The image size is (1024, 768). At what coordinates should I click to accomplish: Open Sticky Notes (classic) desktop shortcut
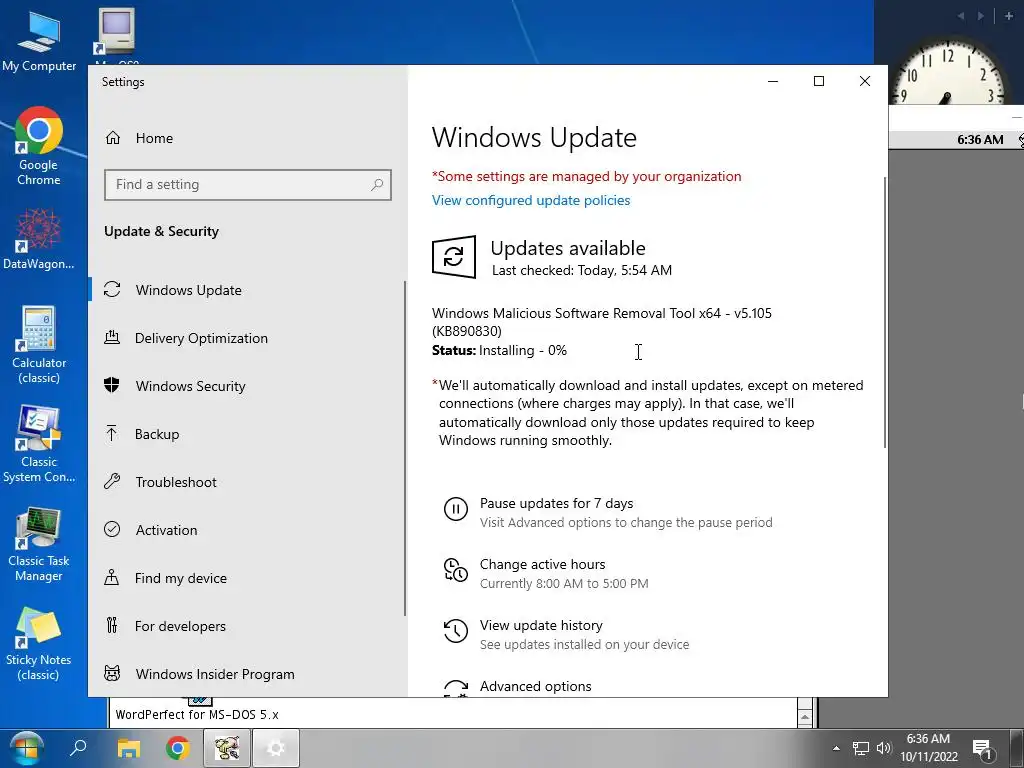point(39,643)
